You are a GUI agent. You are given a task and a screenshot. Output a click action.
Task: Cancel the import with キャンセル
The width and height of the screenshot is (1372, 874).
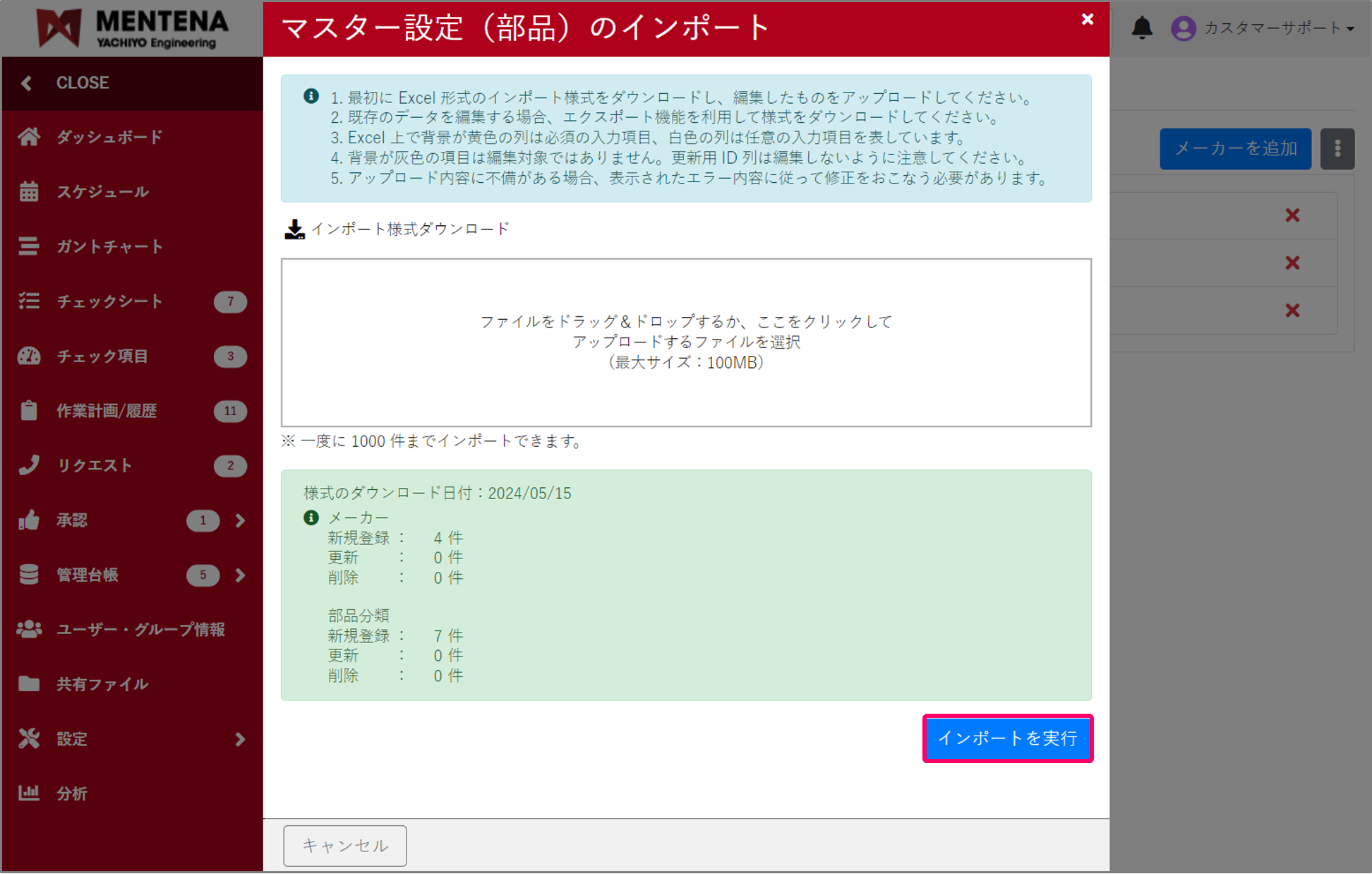(344, 845)
